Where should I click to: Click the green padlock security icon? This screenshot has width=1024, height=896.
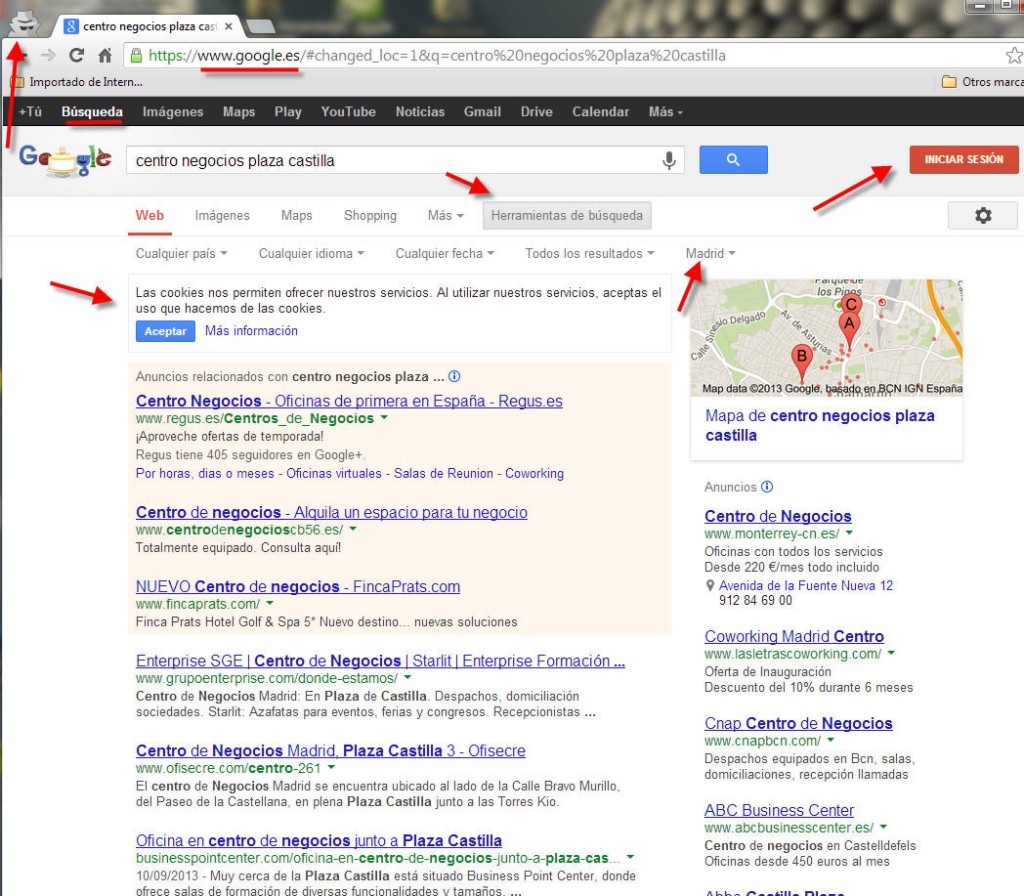(x=136, y=56)
